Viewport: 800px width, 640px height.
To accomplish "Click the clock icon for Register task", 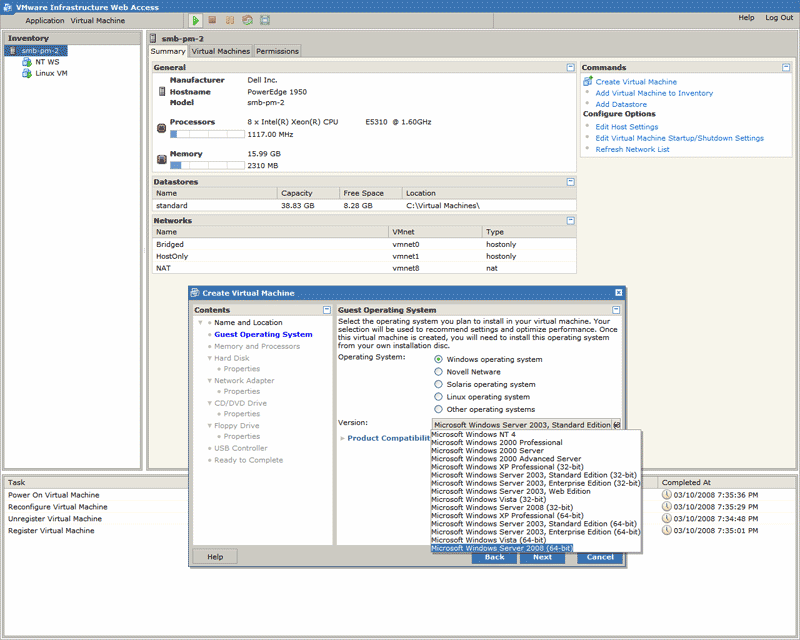I will tap(666, 530).
